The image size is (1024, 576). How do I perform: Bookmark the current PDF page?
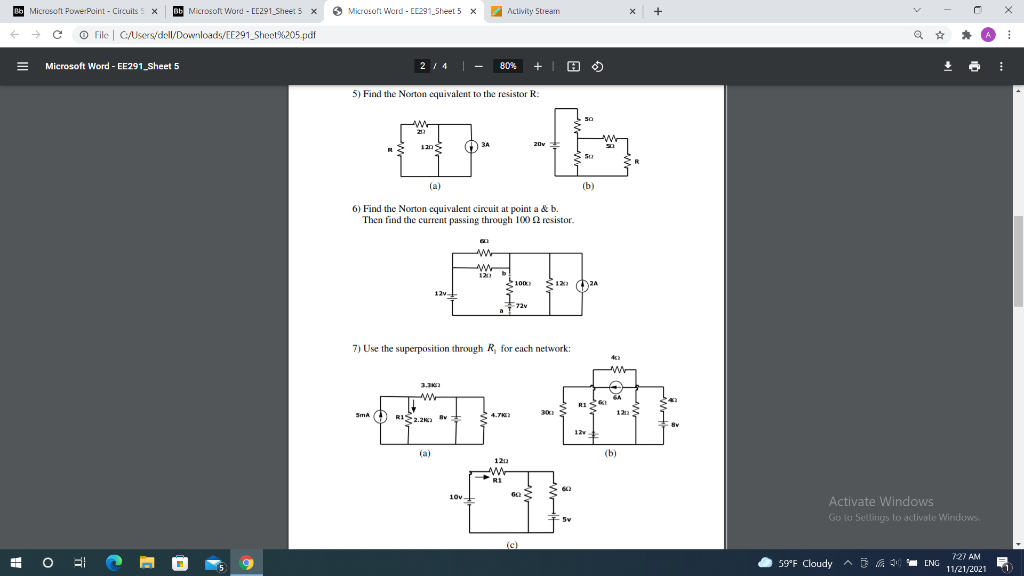[x=940, y=34]
